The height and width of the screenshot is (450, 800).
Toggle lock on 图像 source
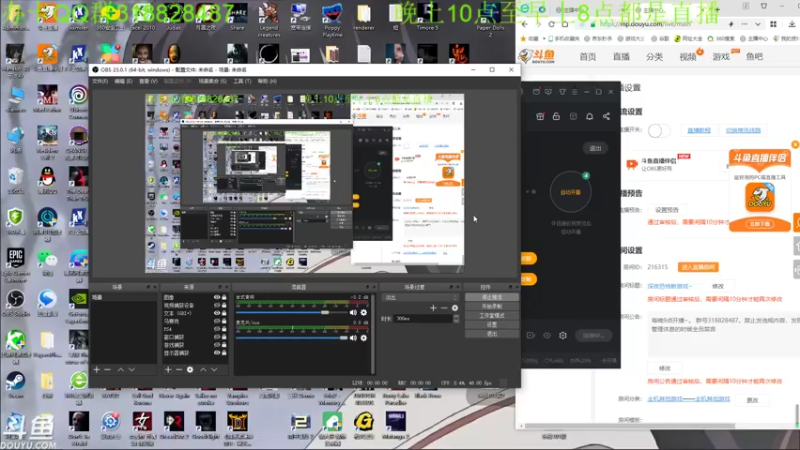(x=224, y=297)
